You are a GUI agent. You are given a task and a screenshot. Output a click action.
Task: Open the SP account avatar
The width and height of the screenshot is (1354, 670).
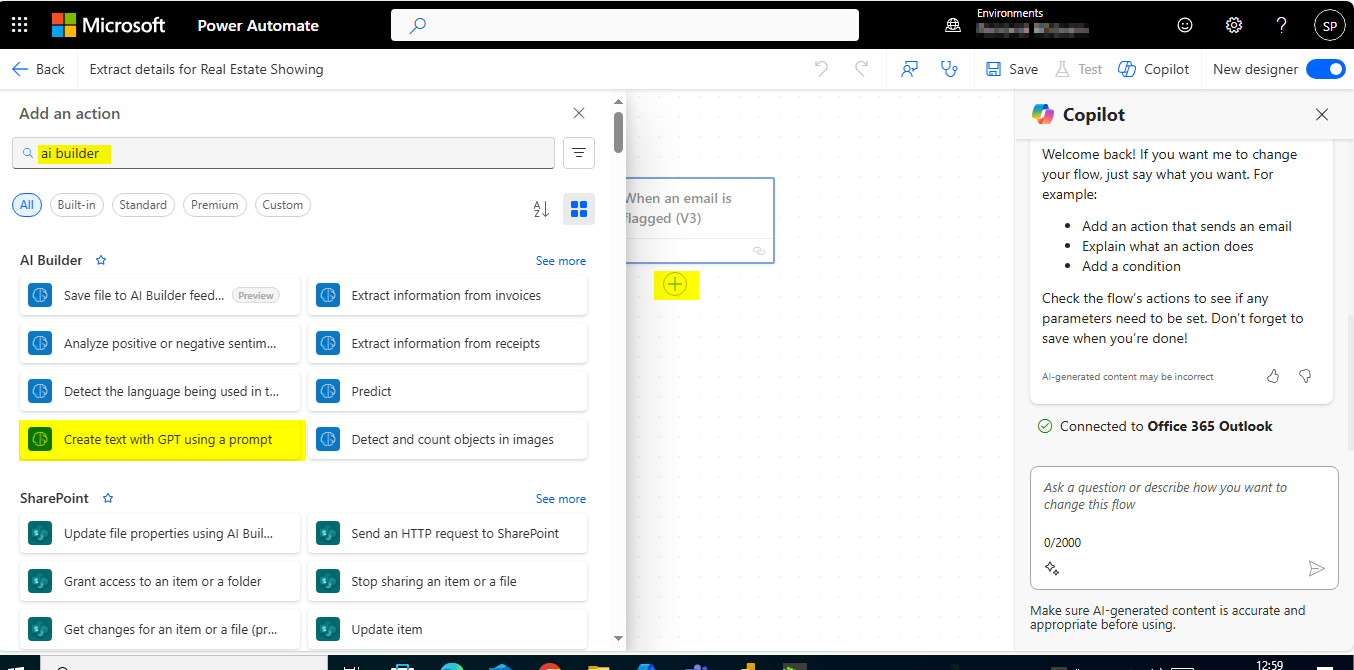point(1329,26)
